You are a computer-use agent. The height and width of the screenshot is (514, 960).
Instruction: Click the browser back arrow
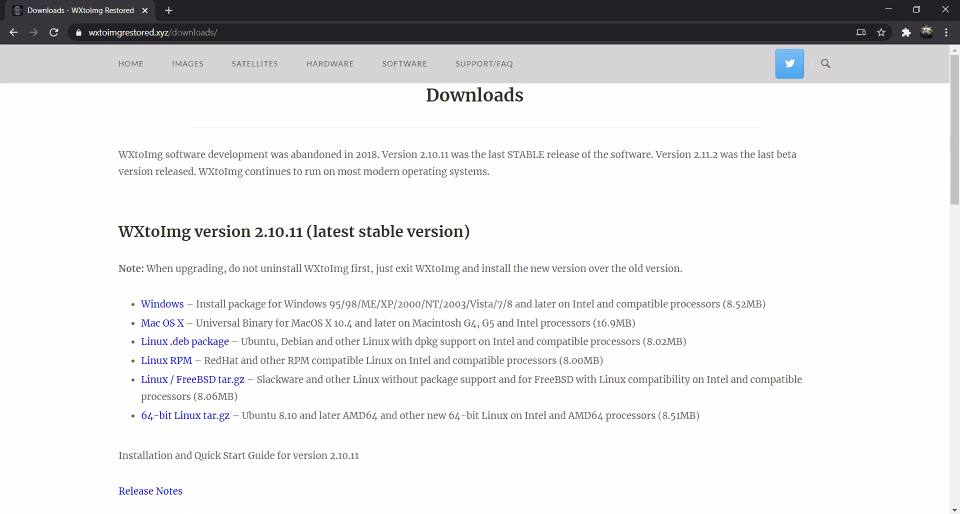[13, 32]
